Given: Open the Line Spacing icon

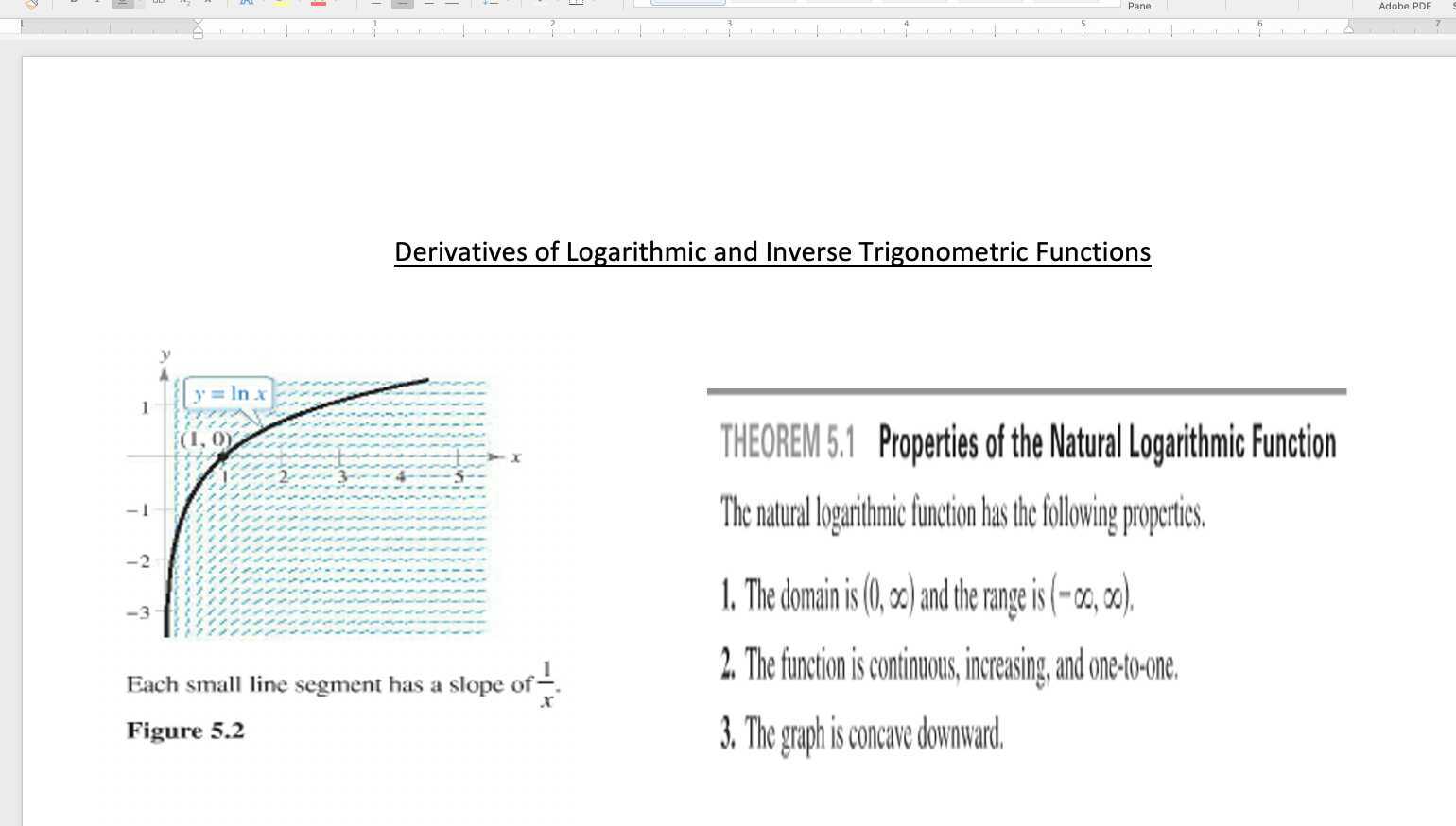Looking at the screenshot, I should (x=489, y=4).
